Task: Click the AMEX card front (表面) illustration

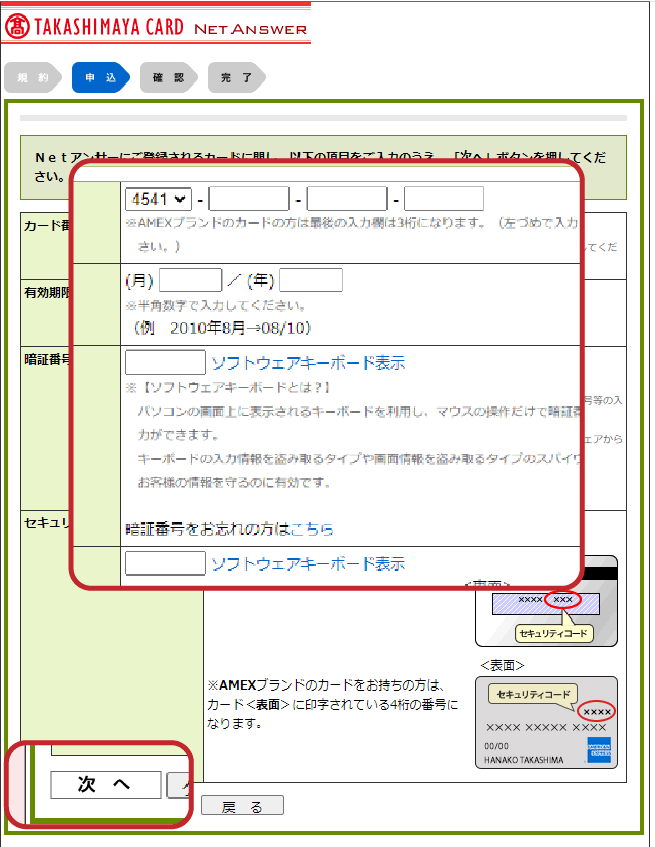Action: tap(546, 722)
